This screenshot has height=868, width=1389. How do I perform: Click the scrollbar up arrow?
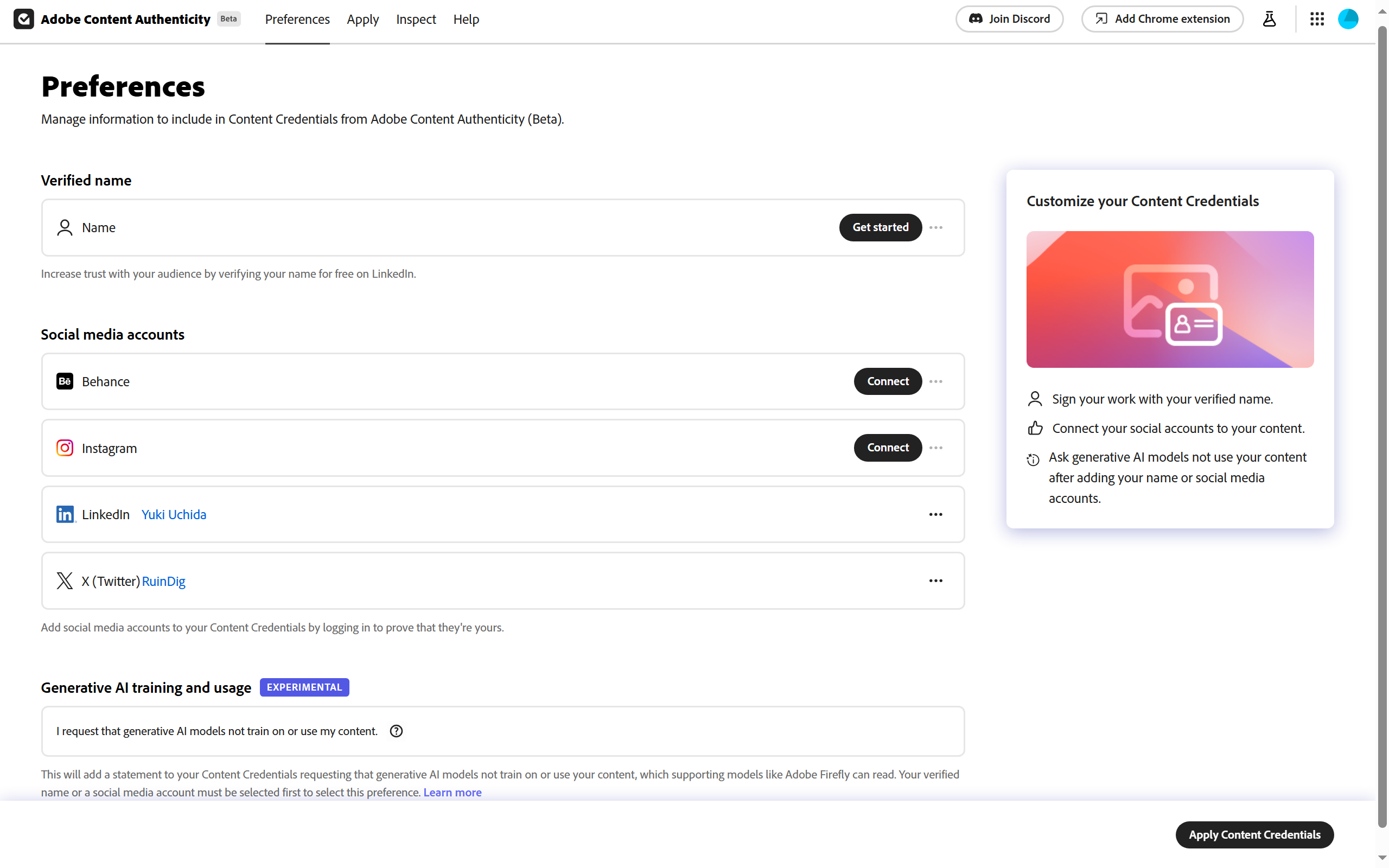(x=1382, y=12)
